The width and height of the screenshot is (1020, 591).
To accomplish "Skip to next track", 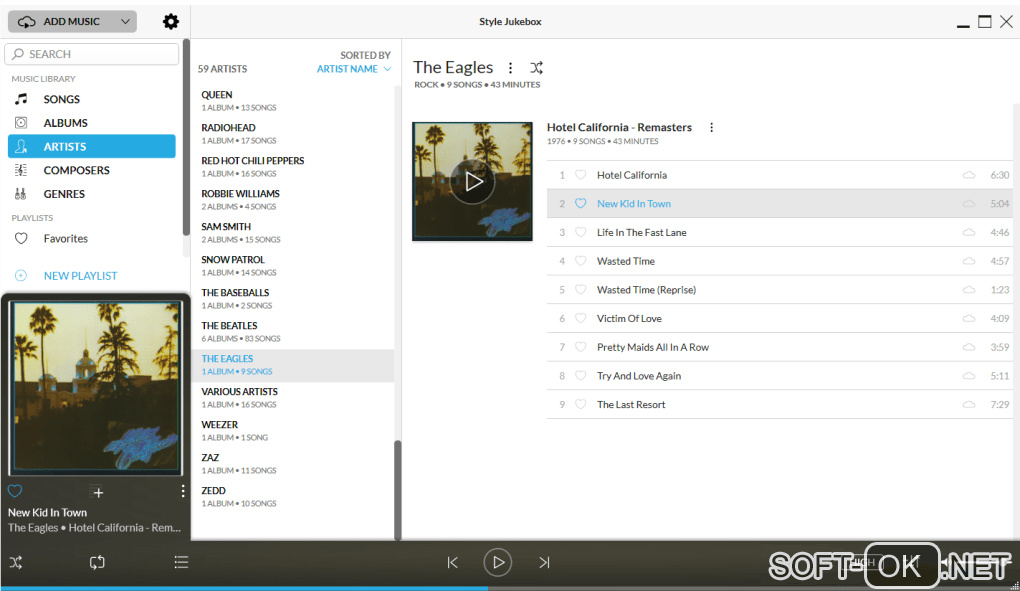I will (544, 562).
